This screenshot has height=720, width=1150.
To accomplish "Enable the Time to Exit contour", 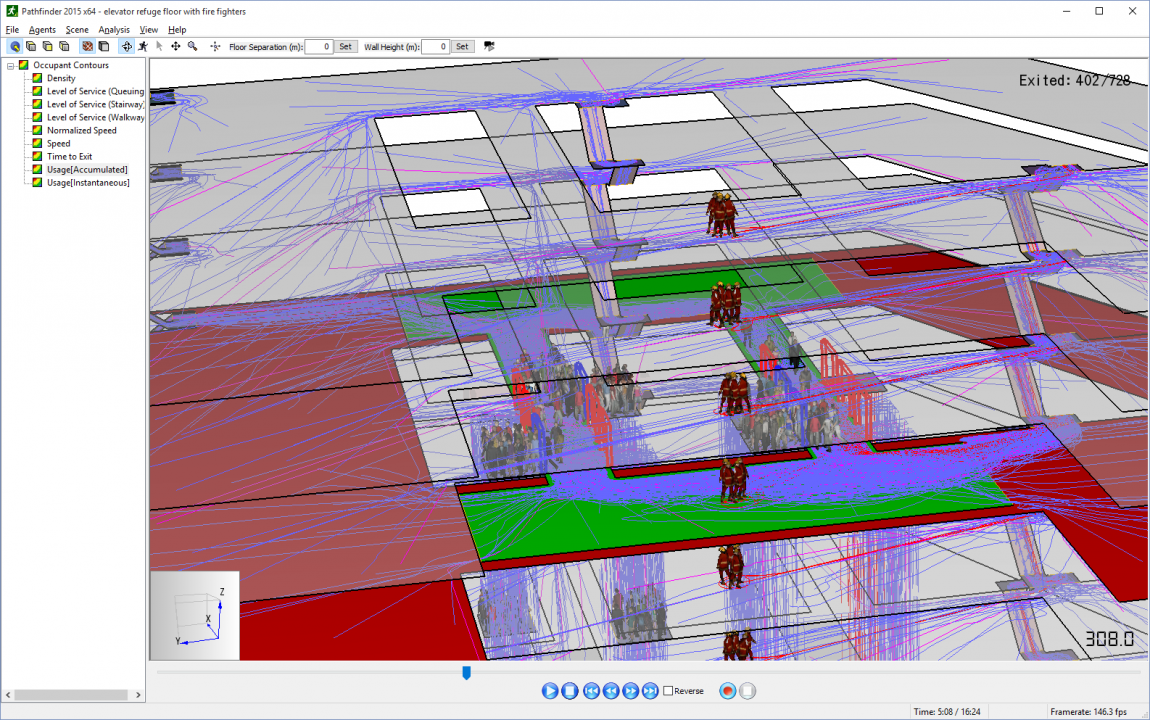I will (x=70, y=156).
